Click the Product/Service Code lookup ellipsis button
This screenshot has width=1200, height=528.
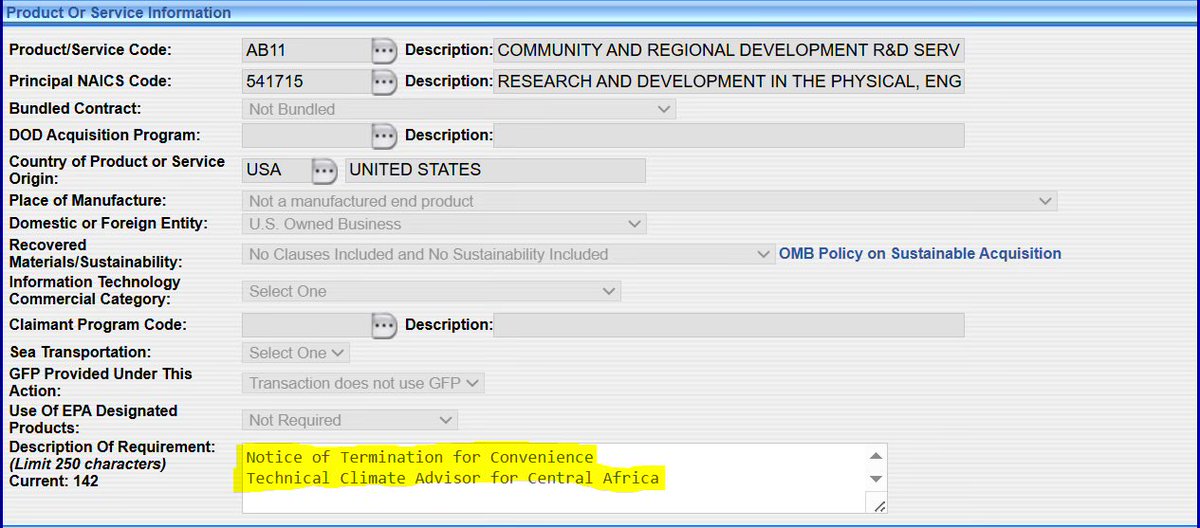pyautogui.click(x=384, y=50)
